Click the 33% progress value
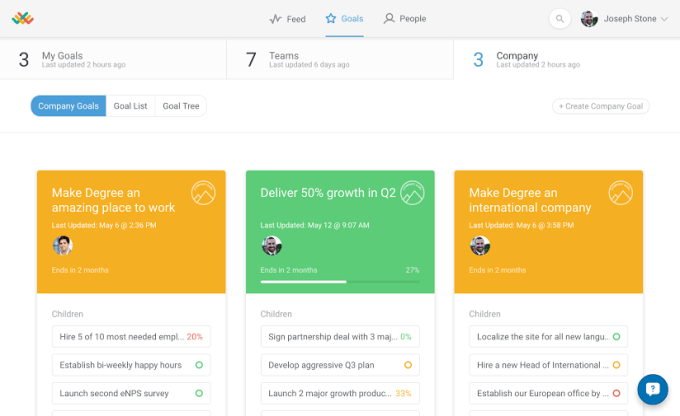The image size is (680, 416). [x=403, y=393]
